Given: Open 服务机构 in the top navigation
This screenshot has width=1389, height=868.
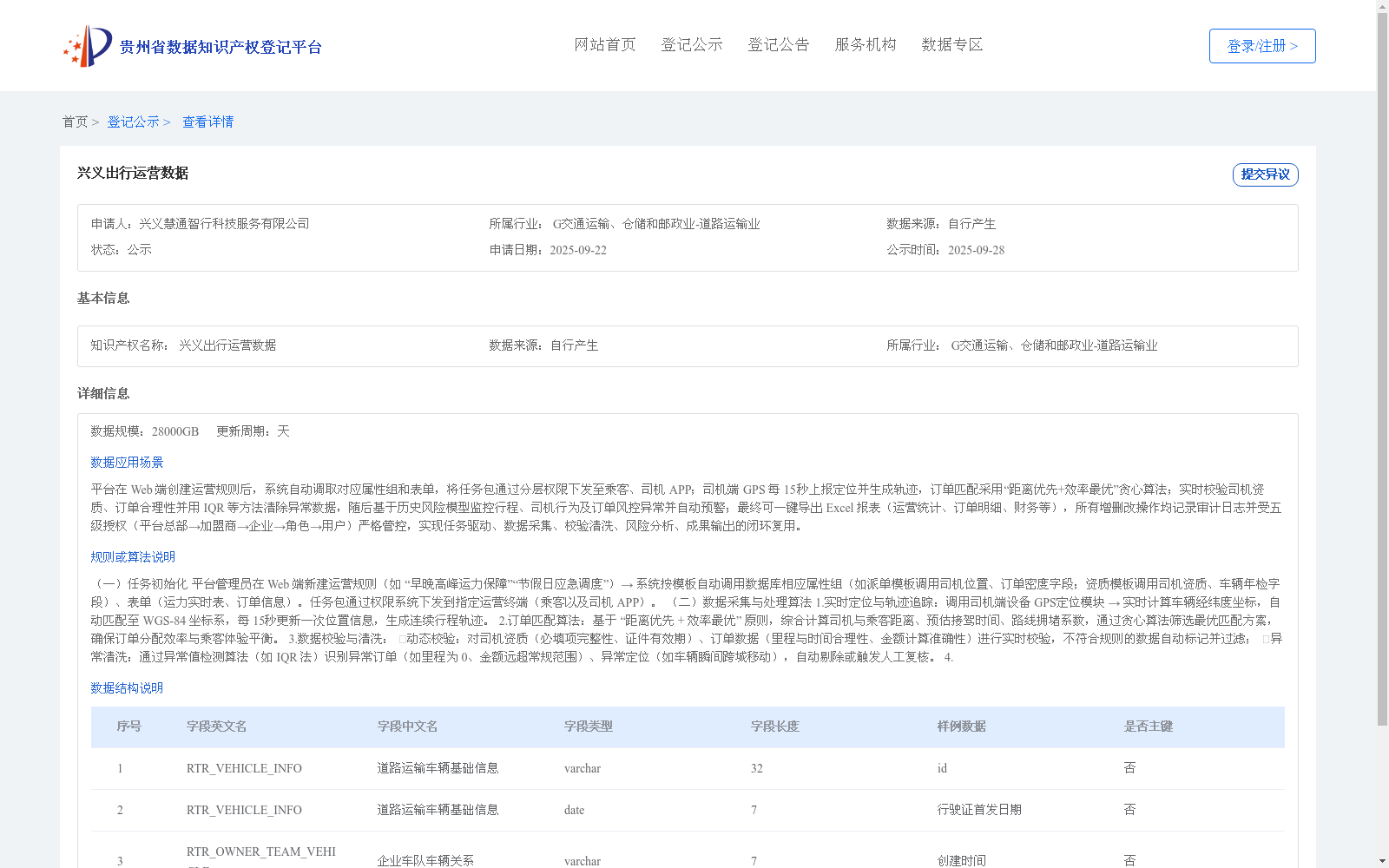Looking at the screenshot, I should tap(866, 45).
